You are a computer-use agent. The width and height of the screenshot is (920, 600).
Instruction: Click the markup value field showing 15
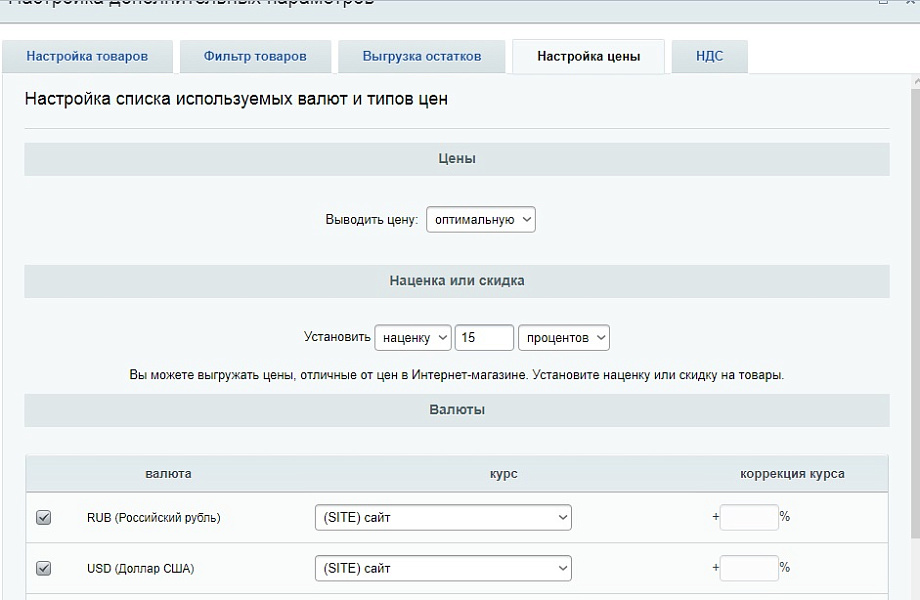click(x=484, y=337)
